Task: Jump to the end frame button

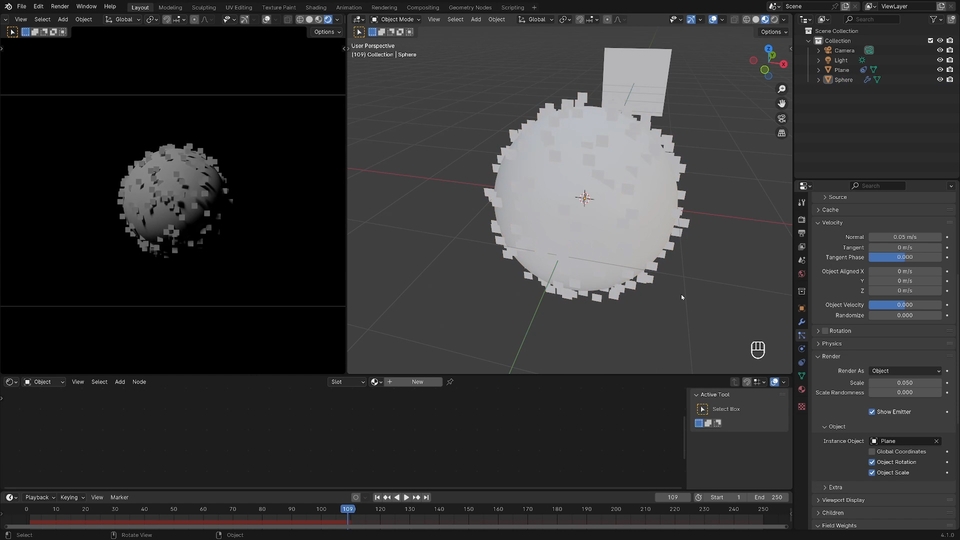Action: coord(427,498)
